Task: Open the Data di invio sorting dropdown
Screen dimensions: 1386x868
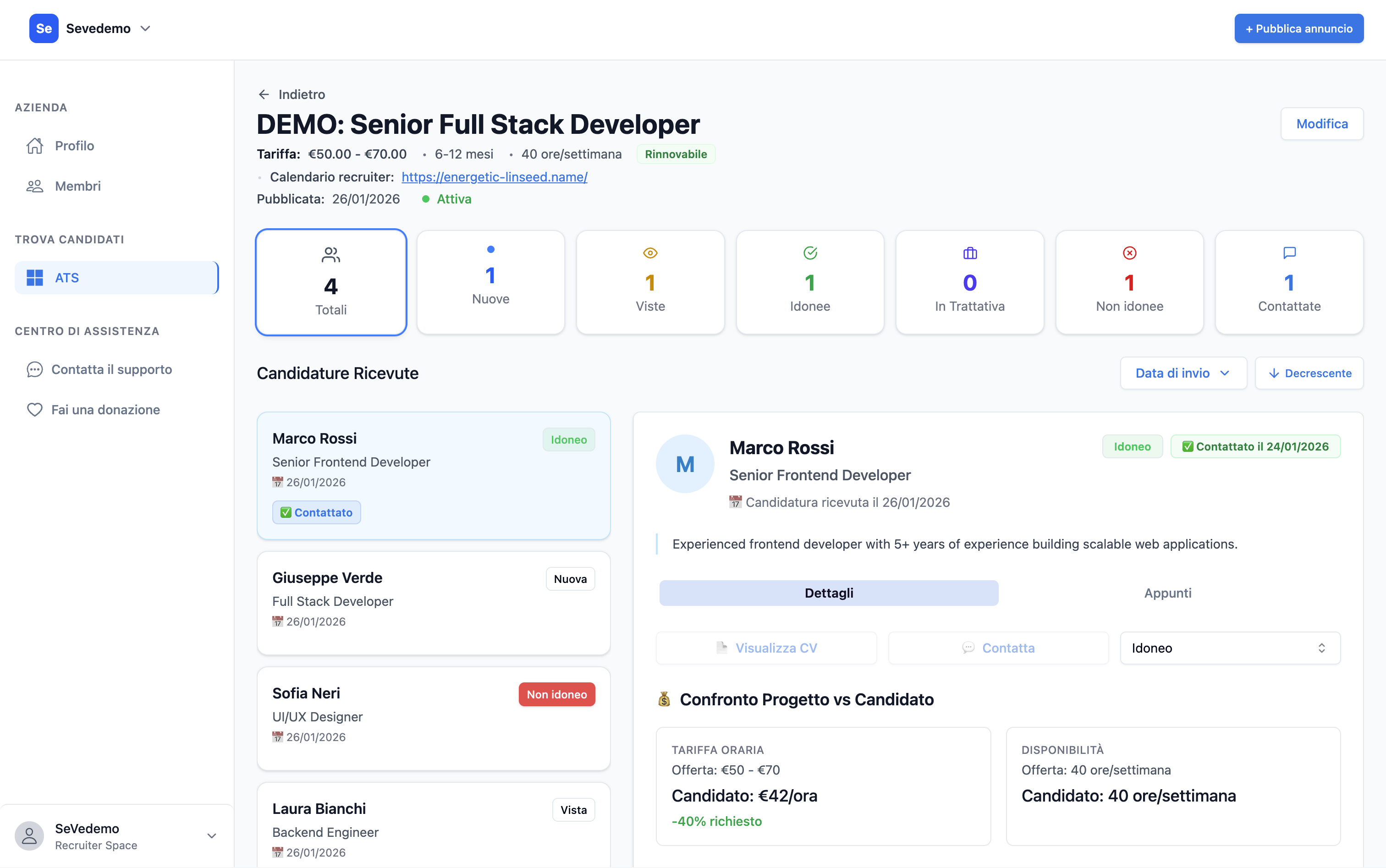Action: point(1182,373)
